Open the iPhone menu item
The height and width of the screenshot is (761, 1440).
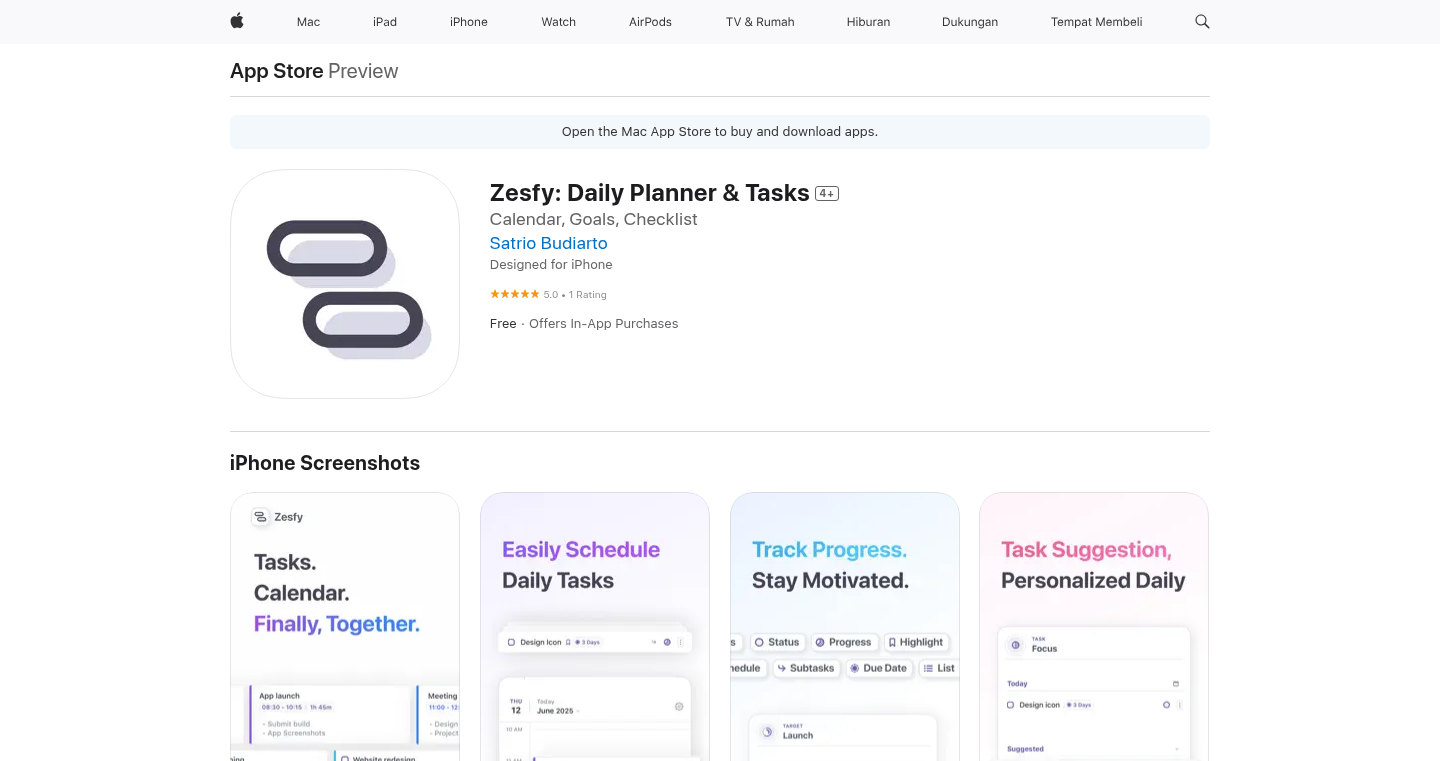[x=469, y=22]
